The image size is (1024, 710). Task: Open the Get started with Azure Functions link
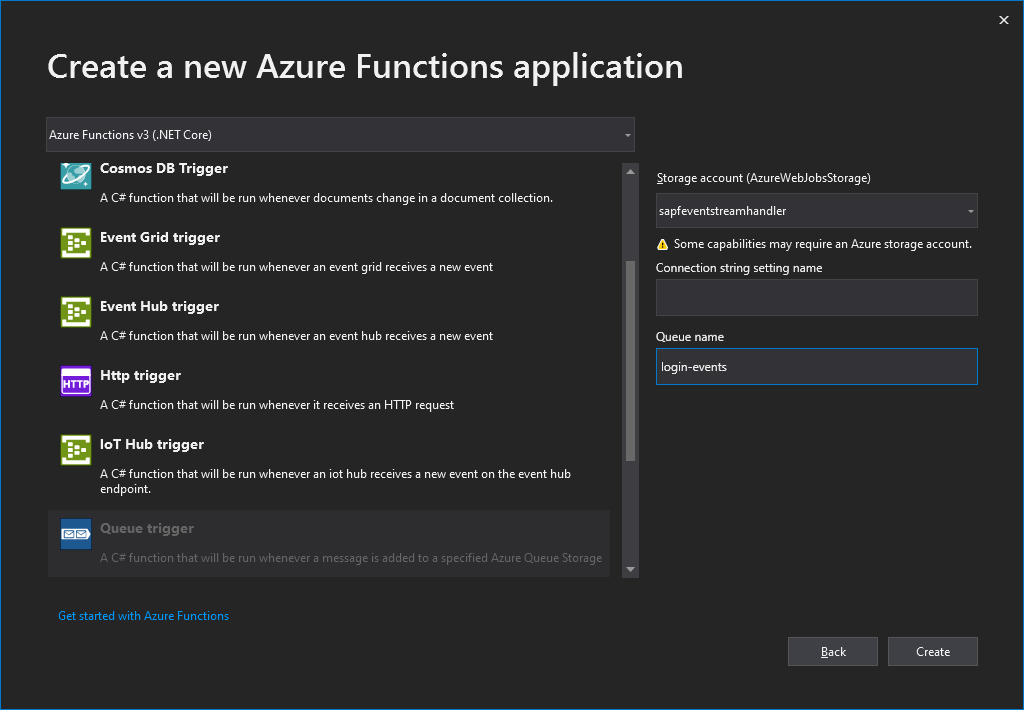coord(144,616)
